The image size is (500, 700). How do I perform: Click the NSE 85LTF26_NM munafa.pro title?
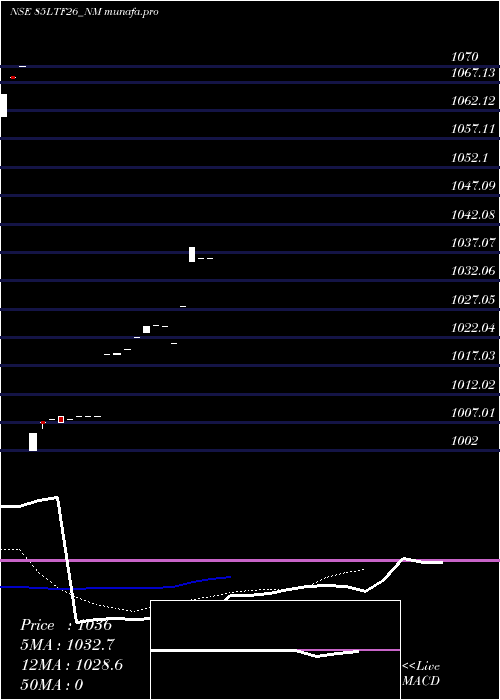coord(84,12)
